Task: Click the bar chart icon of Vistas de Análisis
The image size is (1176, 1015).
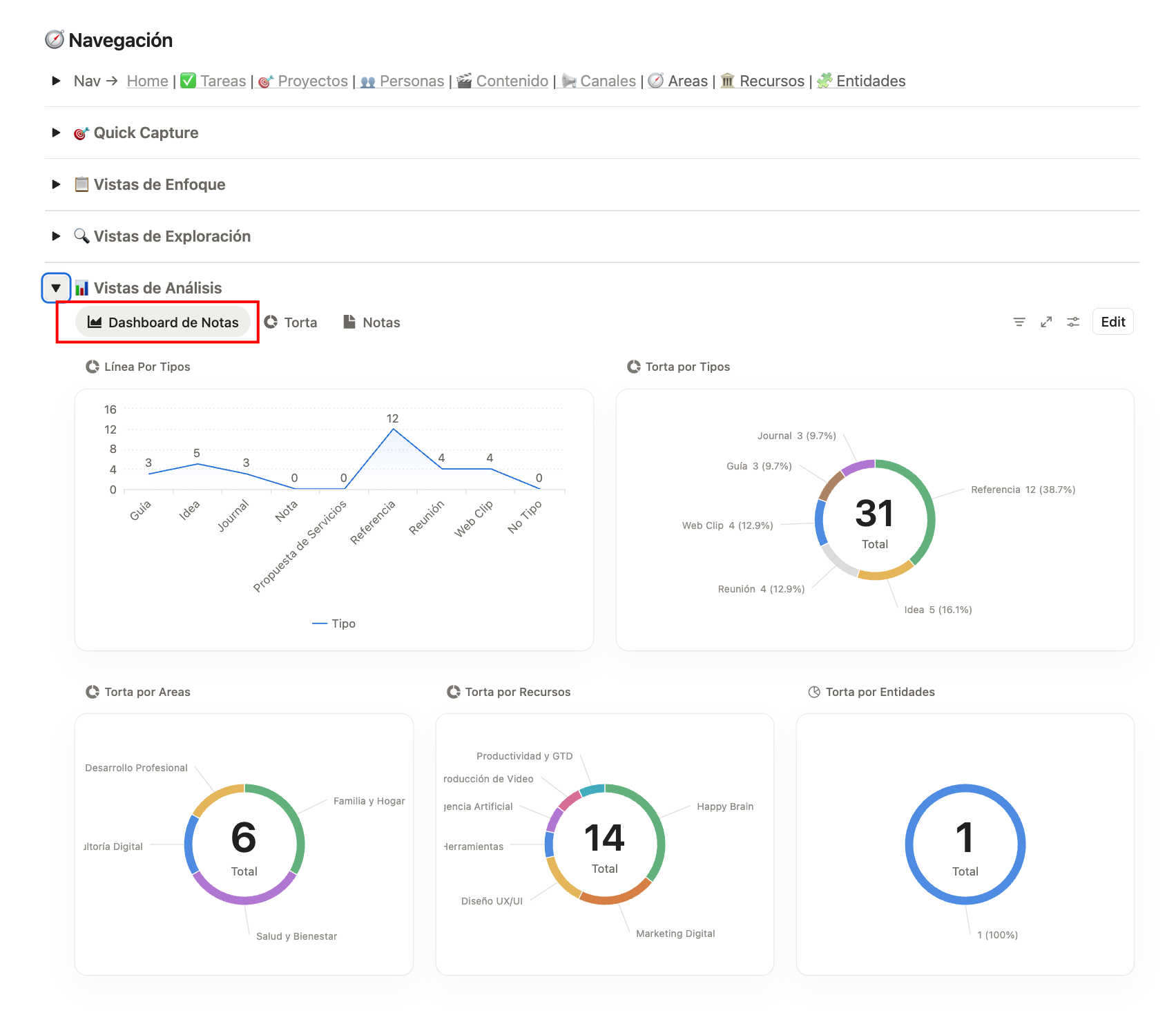Action: 81,288
